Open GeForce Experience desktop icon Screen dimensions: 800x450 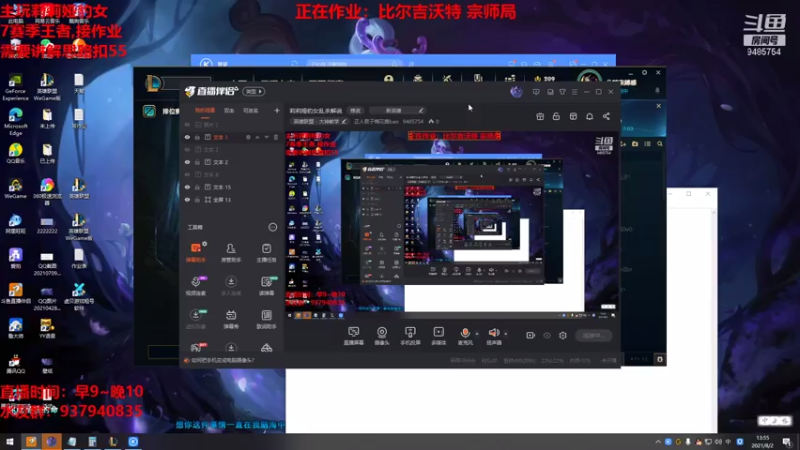click(15, 87)
